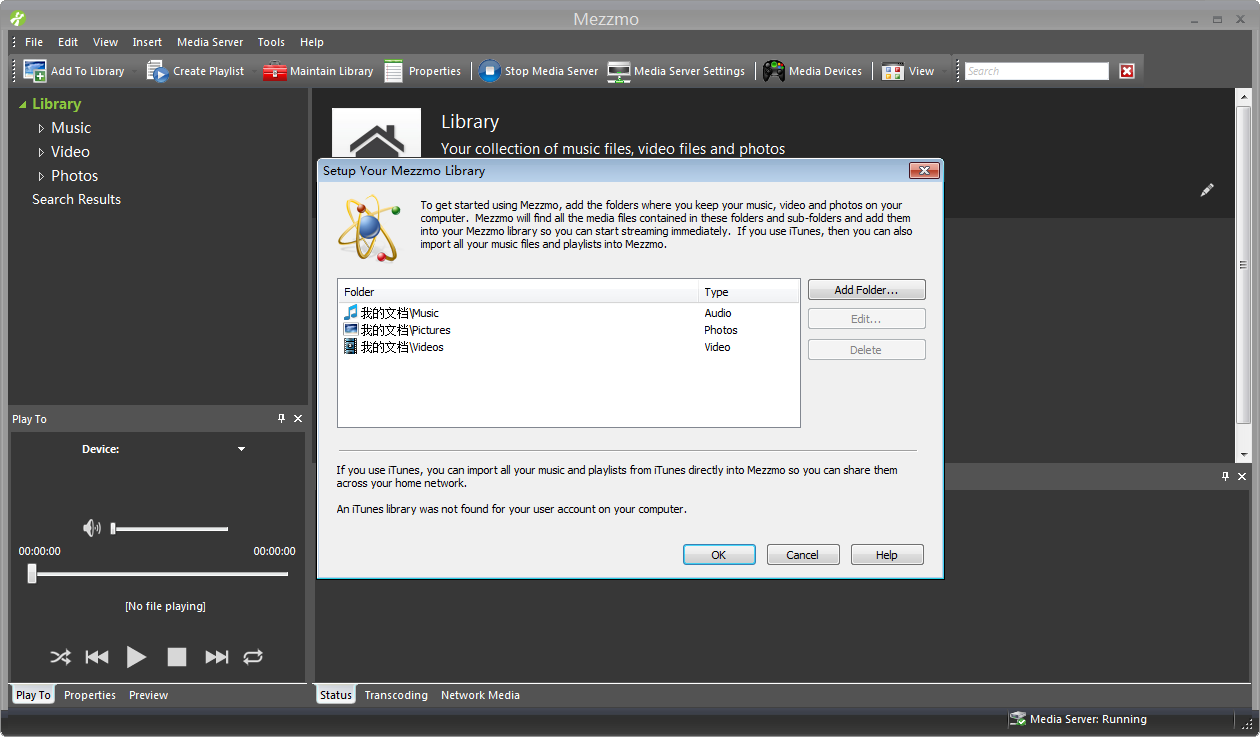Image resolution: width=1260 pixels, height=737 pixels.
Task: Switch to the Transcoding tab
Action: (396, 695)
